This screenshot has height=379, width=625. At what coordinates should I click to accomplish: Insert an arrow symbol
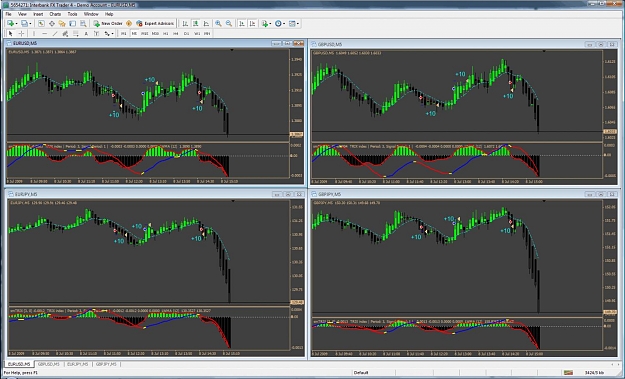pos(107,33)
